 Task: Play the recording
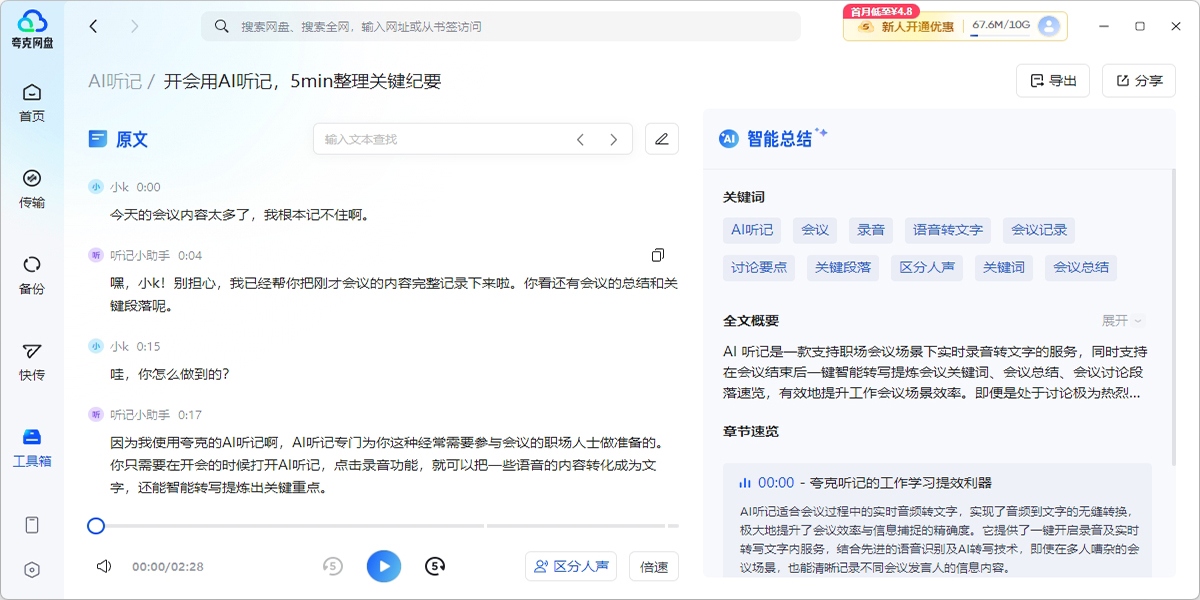coord(384,566)
